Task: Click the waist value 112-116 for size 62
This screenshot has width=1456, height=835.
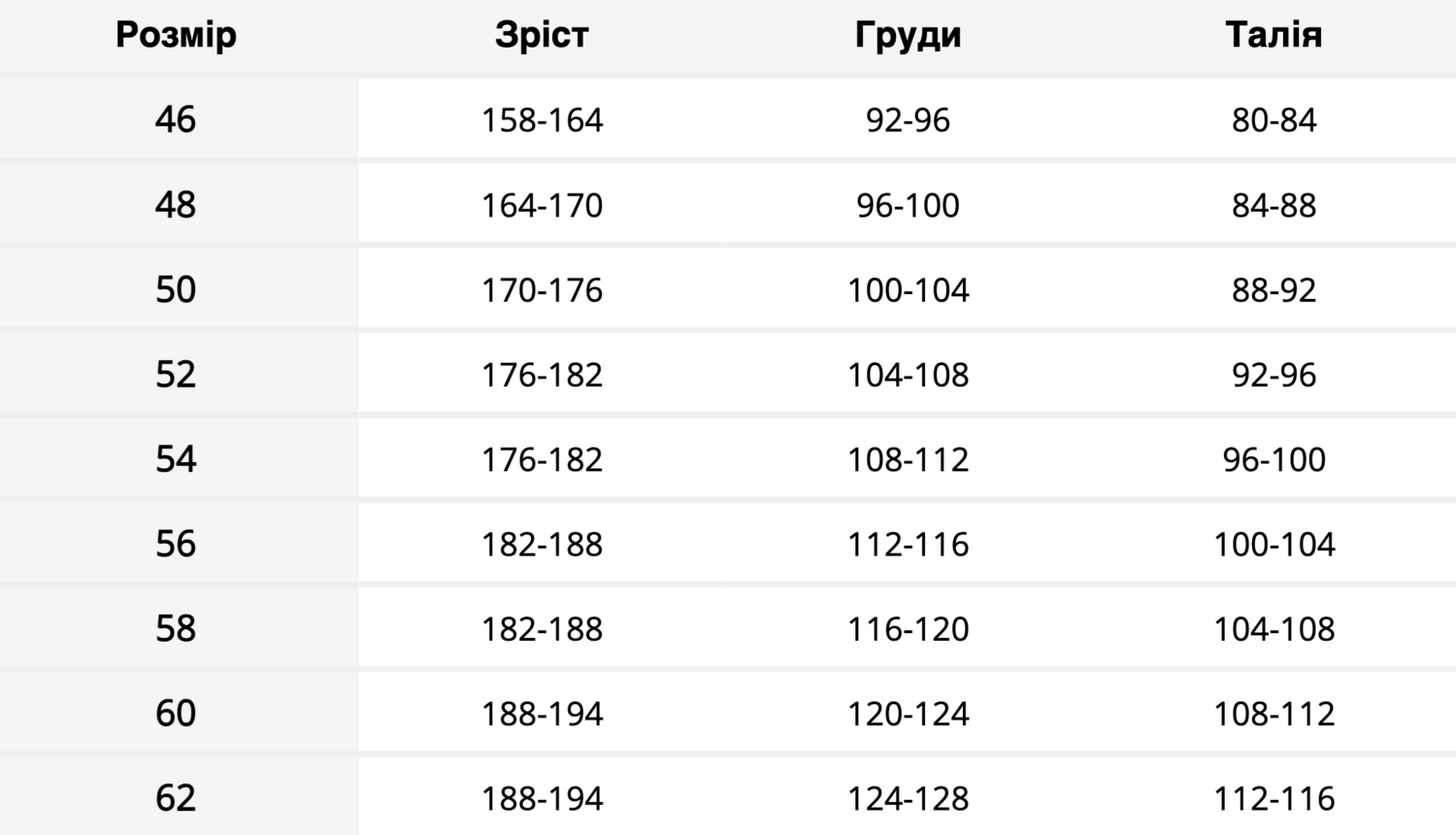Action: pos(1274,799)
